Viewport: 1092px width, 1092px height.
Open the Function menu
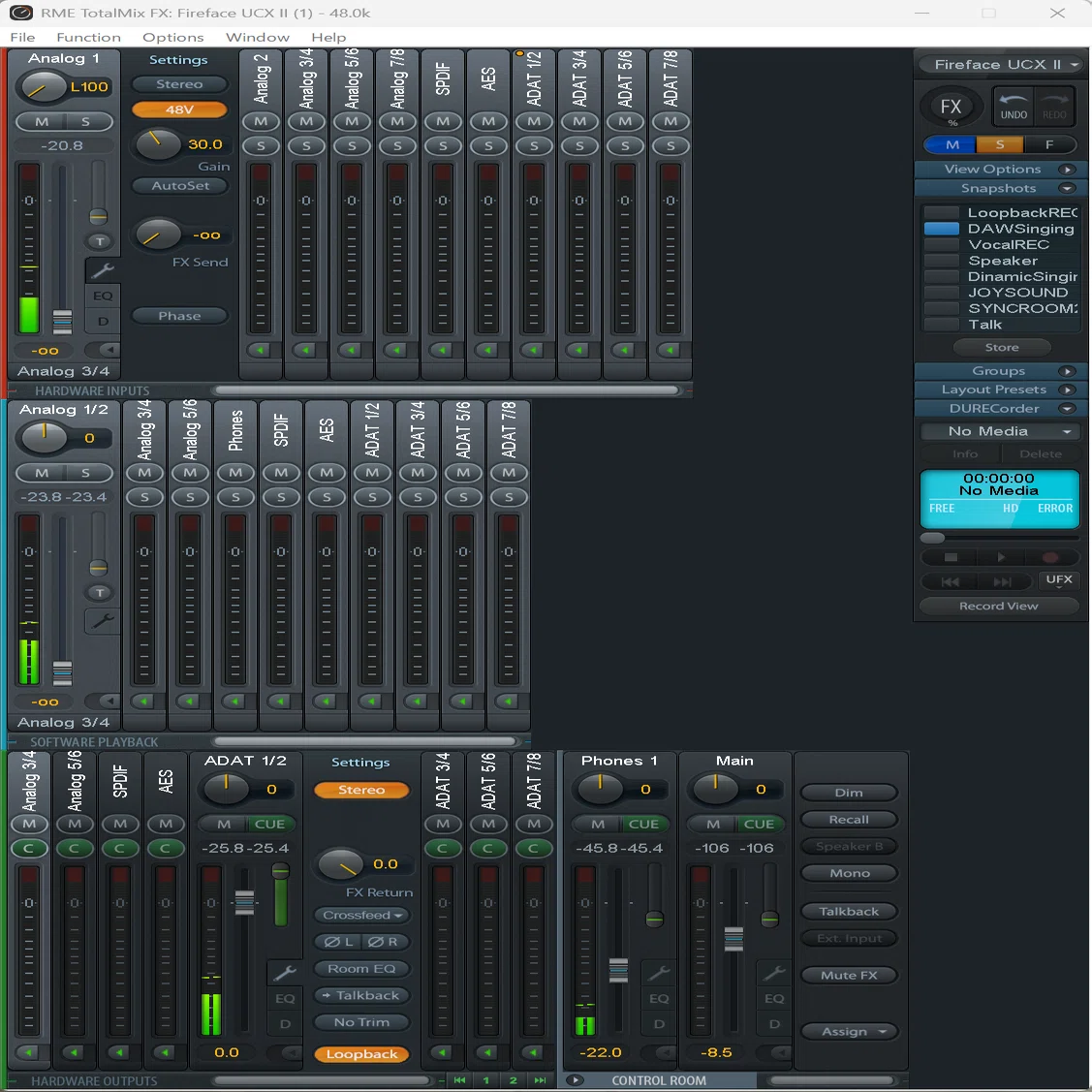[88, 38]
